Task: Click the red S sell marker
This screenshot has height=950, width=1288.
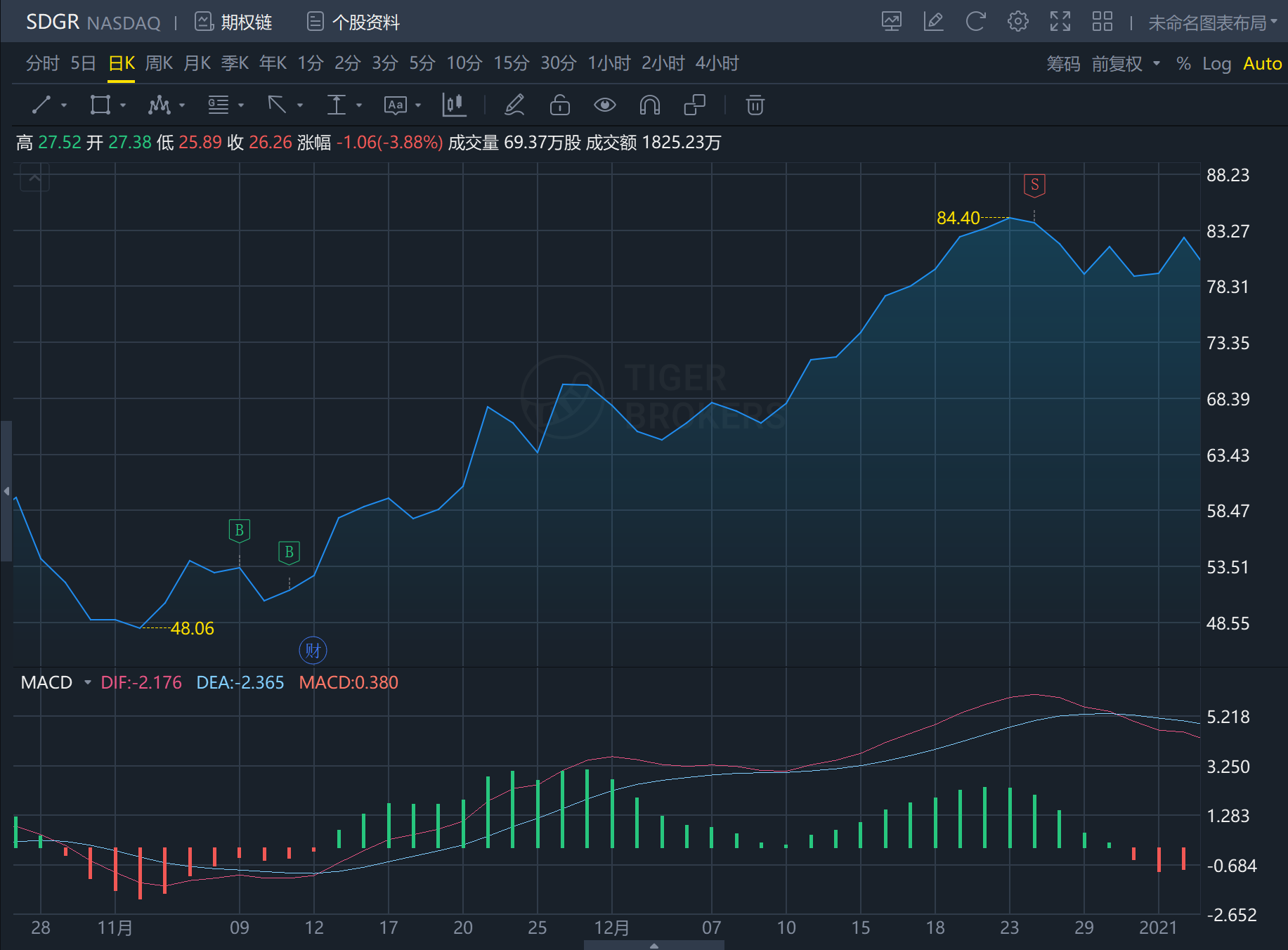Action: (1034, 186)
